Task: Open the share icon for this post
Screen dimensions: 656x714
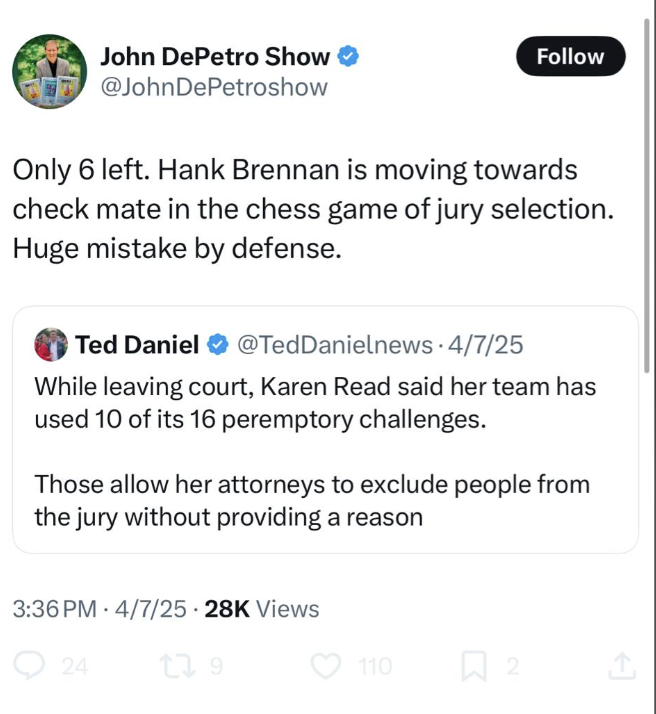Action: pos(621,664)
